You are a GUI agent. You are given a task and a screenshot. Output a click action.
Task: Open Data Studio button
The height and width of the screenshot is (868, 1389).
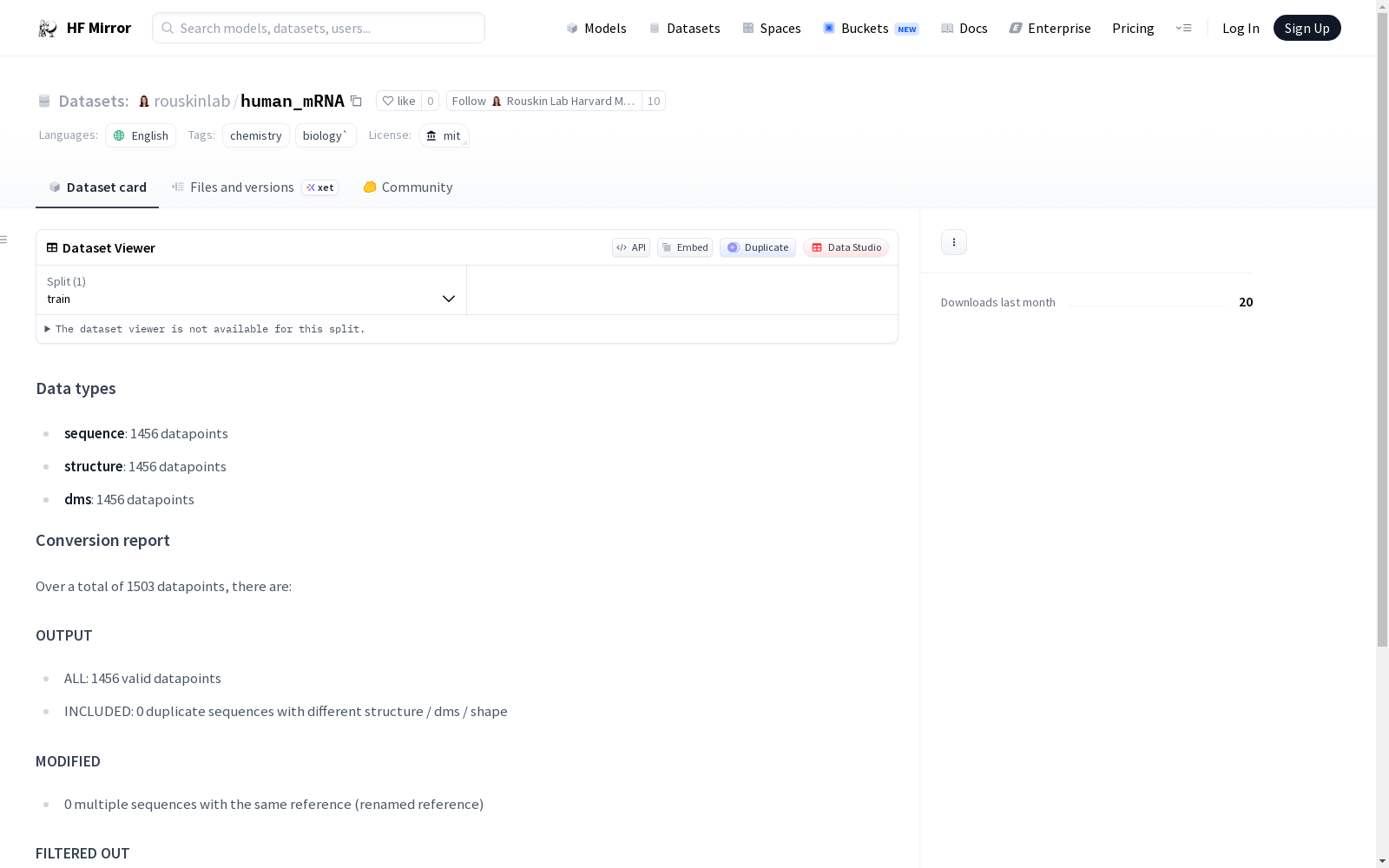(x=846, y=247)
